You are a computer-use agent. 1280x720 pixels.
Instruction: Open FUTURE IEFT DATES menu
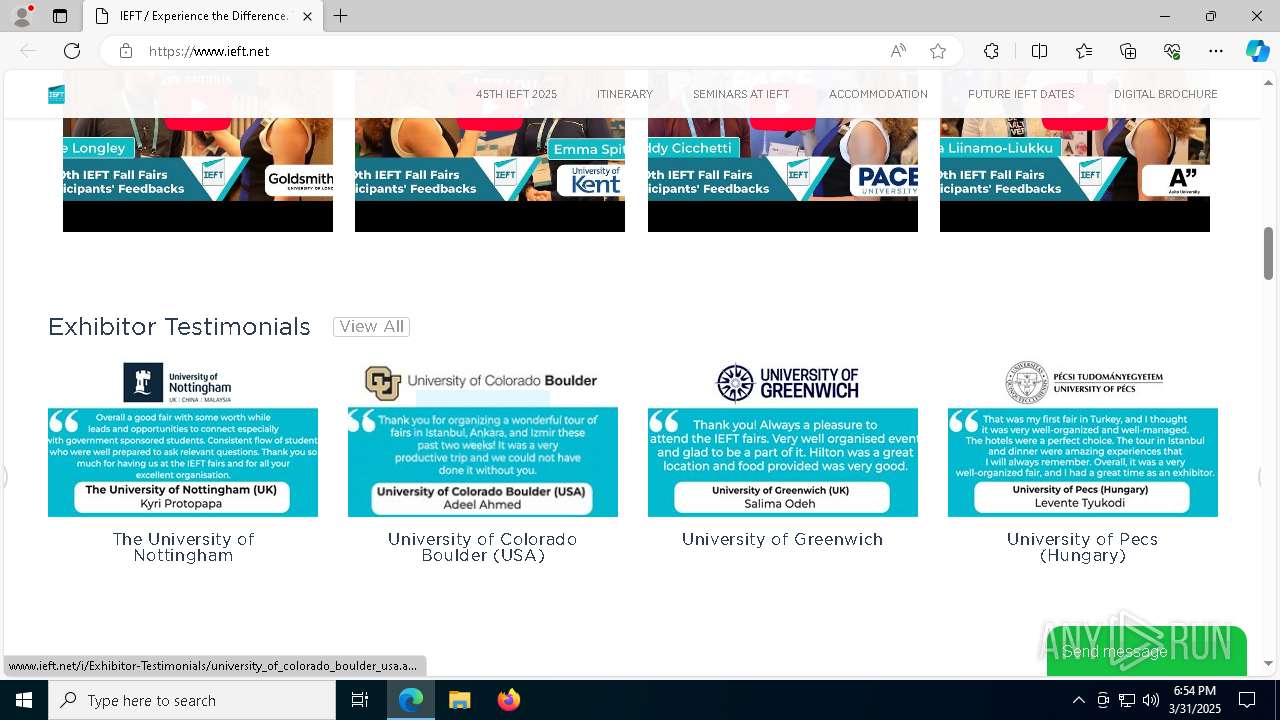click(1021, 94)
